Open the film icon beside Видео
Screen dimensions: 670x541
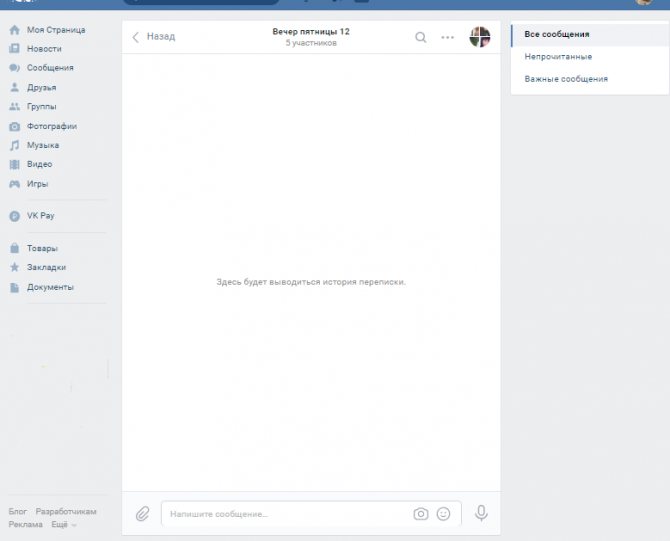(x=15, y=164)
